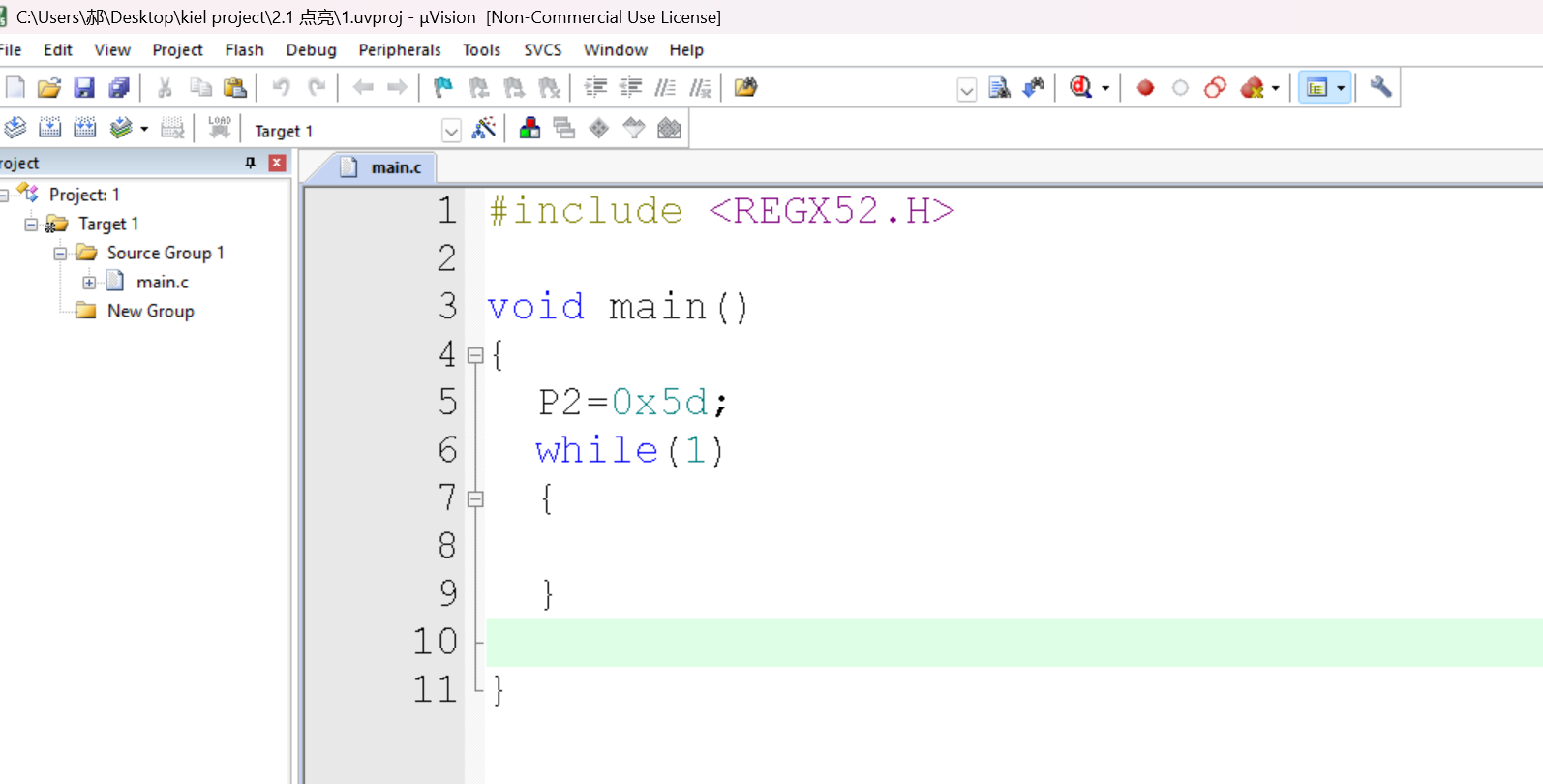Collapse the code fold at line 4
This screenshot has height=784, width=1543.
(475, 355)
